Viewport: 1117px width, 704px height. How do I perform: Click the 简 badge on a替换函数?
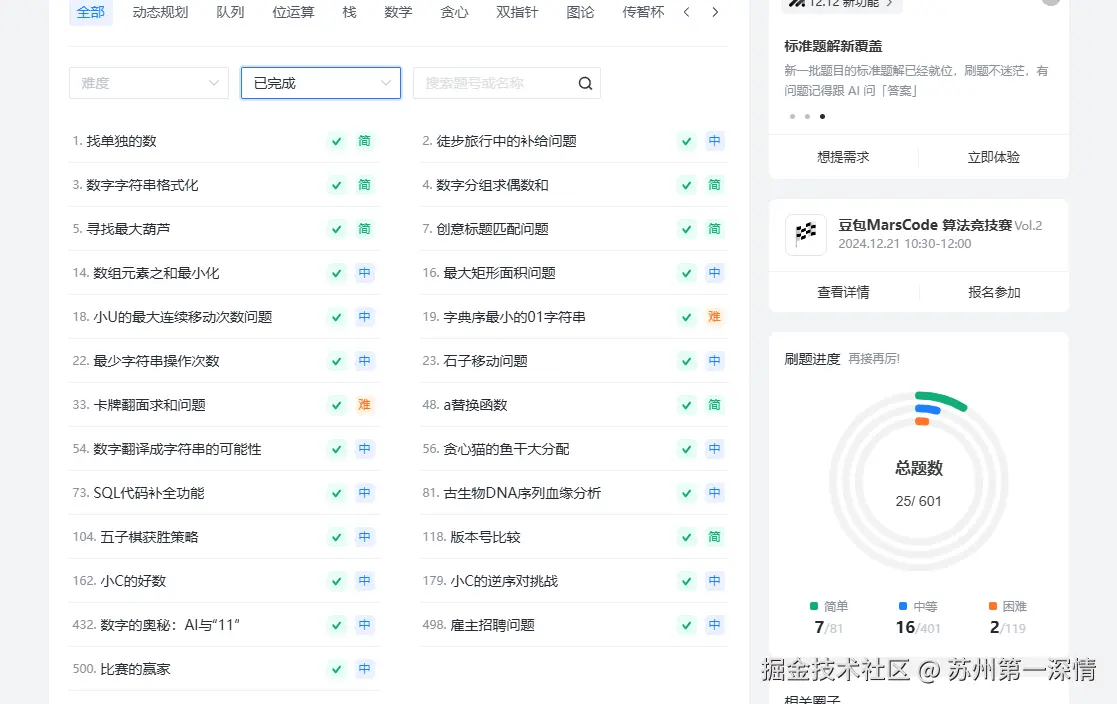[714, 404]
